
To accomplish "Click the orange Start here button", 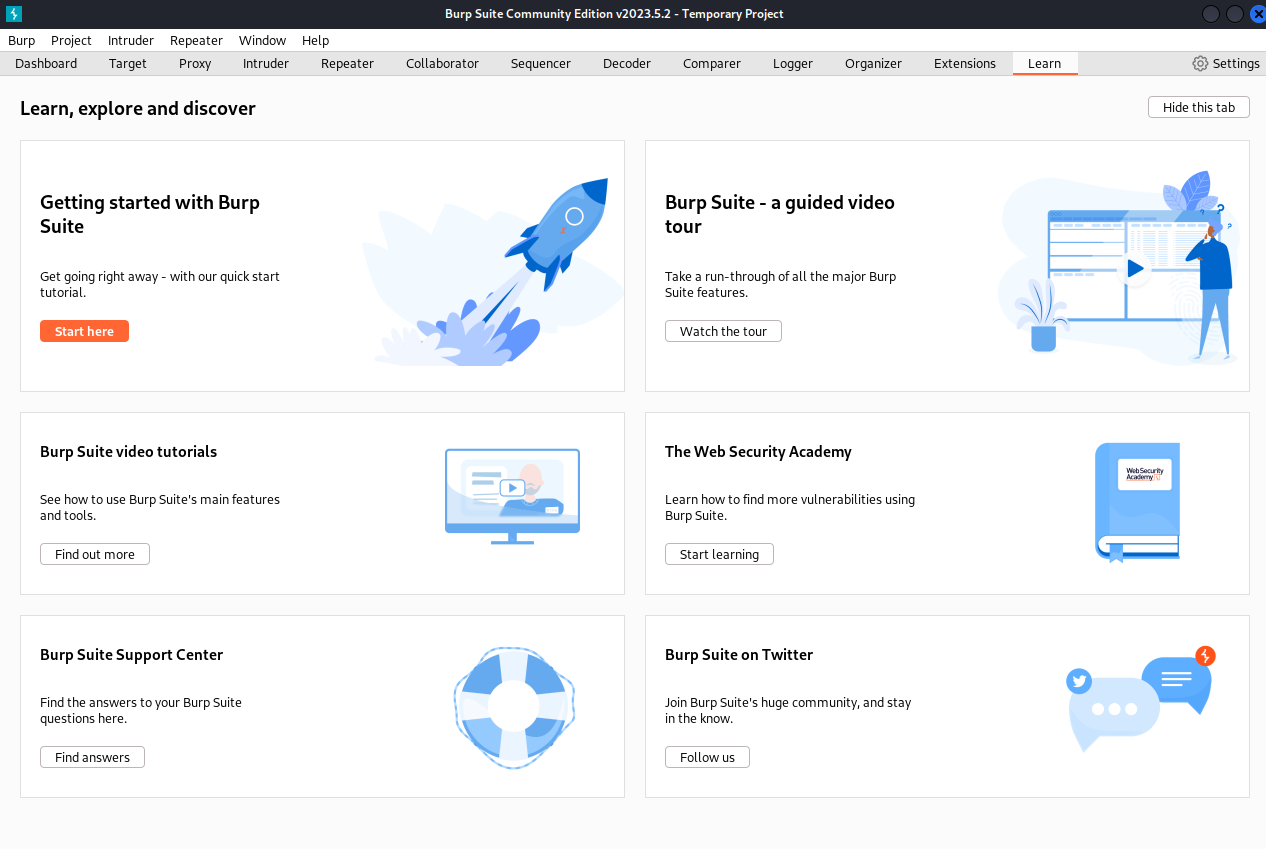I will [84, 331].
